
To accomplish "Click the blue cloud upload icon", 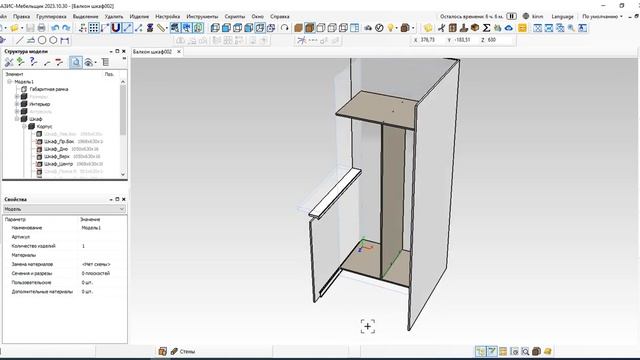I will pyautogui.click(x=509, y=28).
